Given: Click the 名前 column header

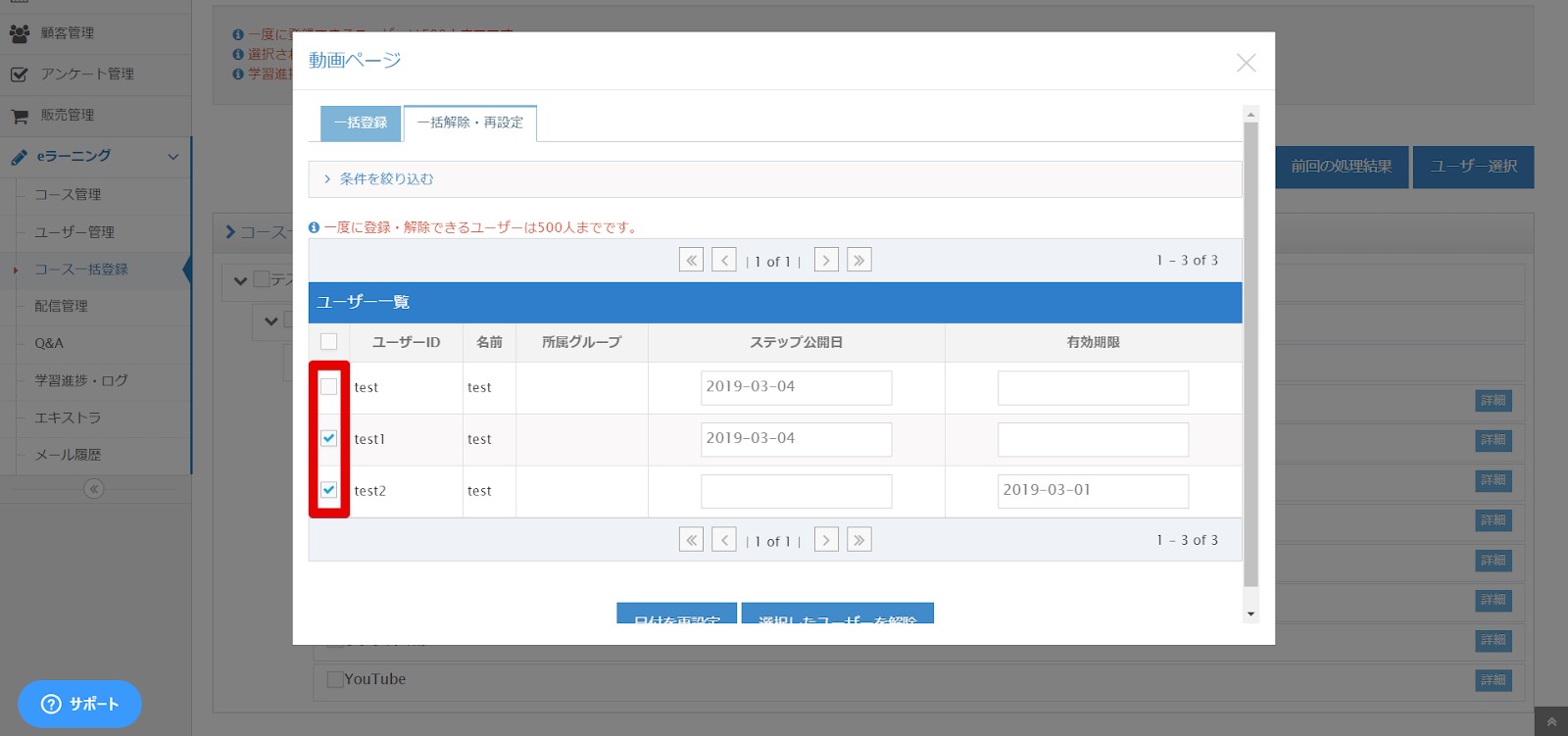Looking at the screenshot, I should [489, 342].
